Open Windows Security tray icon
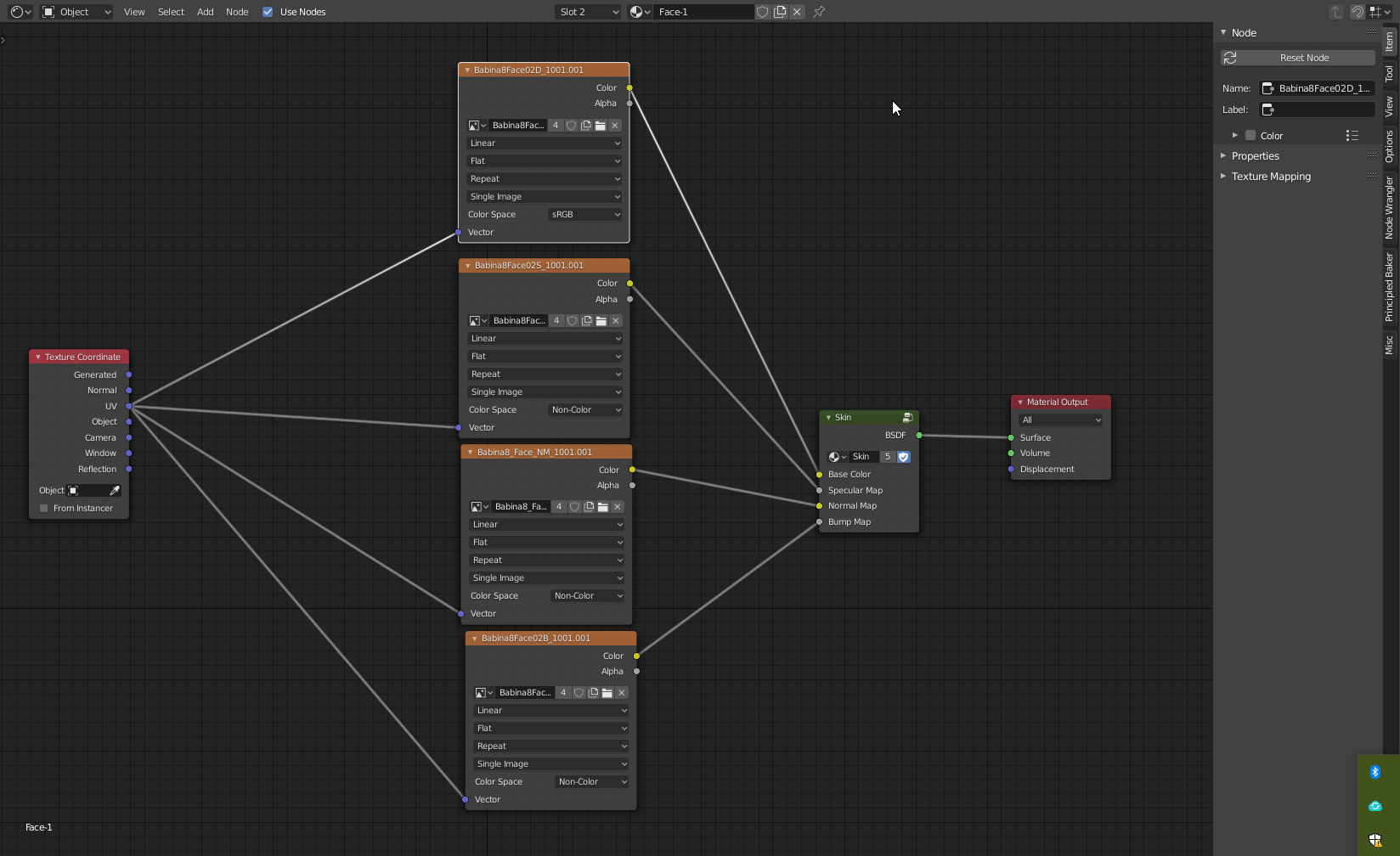 click(x=1375, y=841)
